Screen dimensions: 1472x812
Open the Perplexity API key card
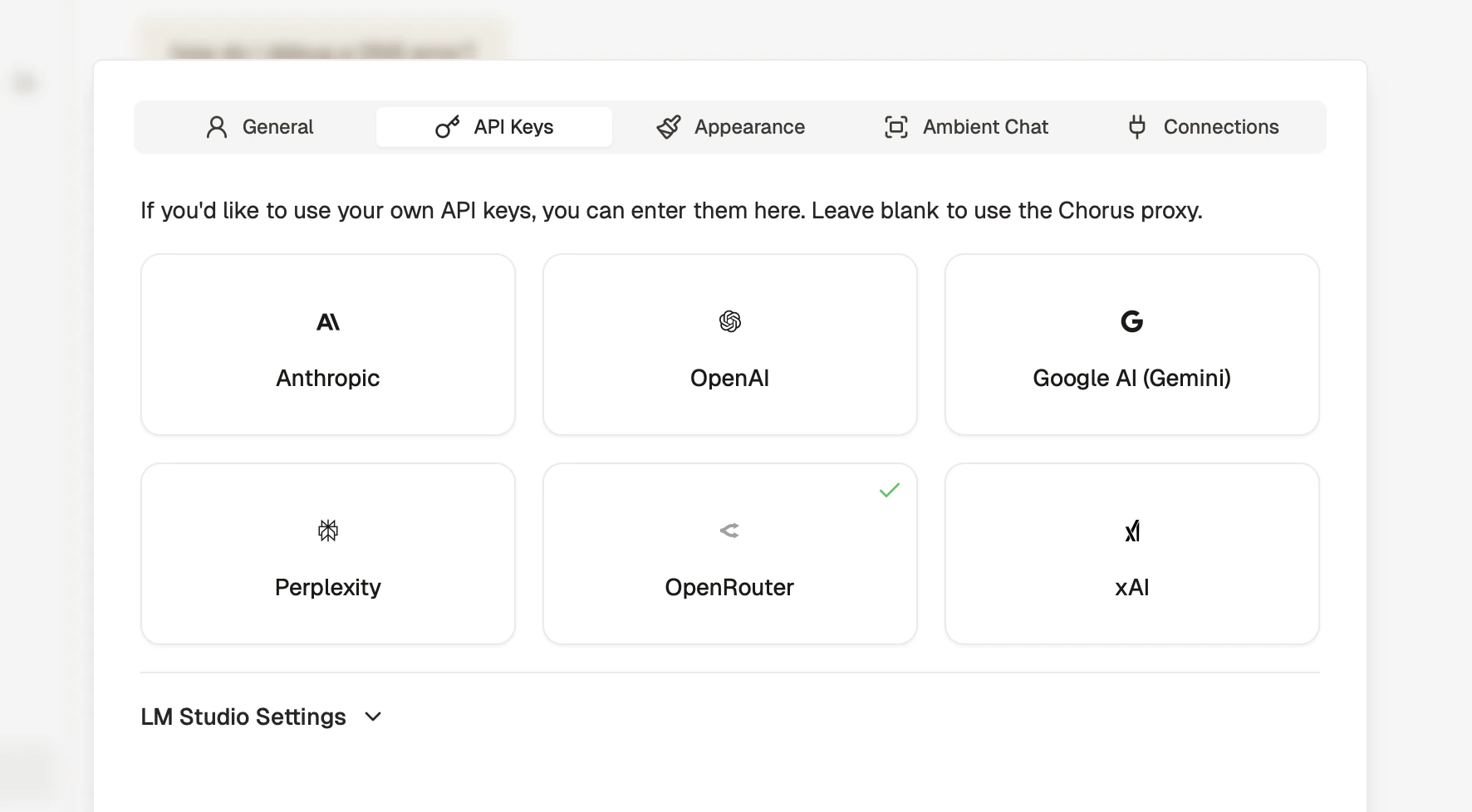tap(328, 554)
